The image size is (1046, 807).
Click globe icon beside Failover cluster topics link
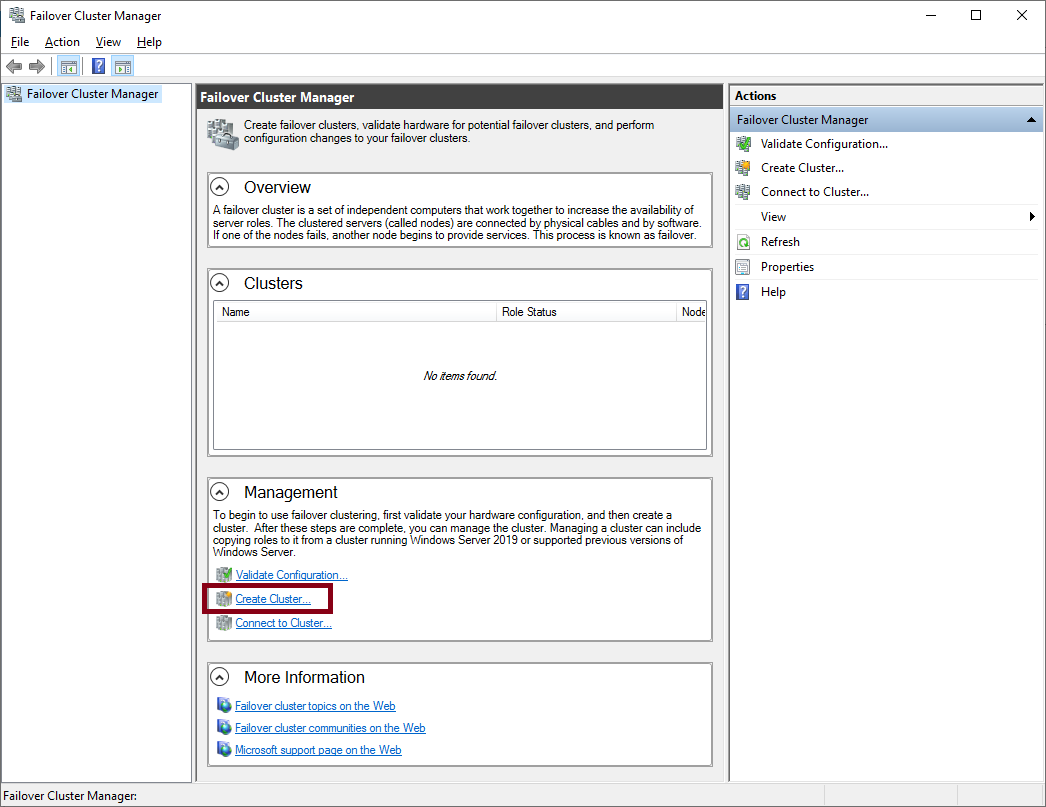pos(224,706)
